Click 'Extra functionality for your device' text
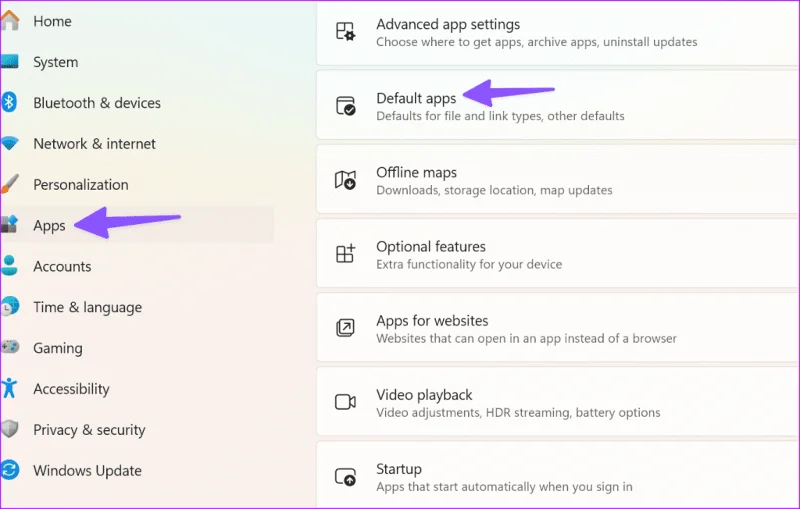This screenshot has width=800, height=509. click(469, 264)
